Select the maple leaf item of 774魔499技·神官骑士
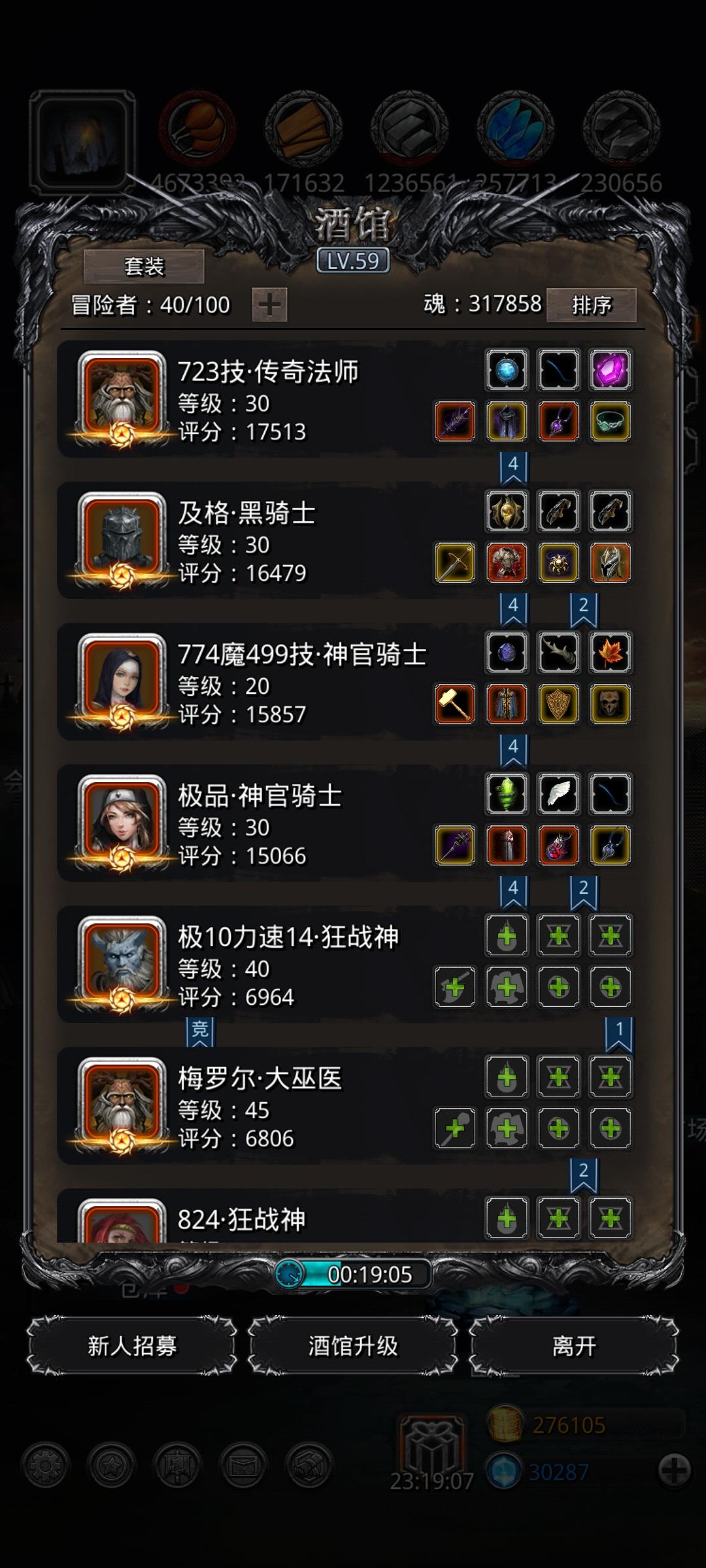The width and height of the screenshot is (706, 1568). [610, 653]
